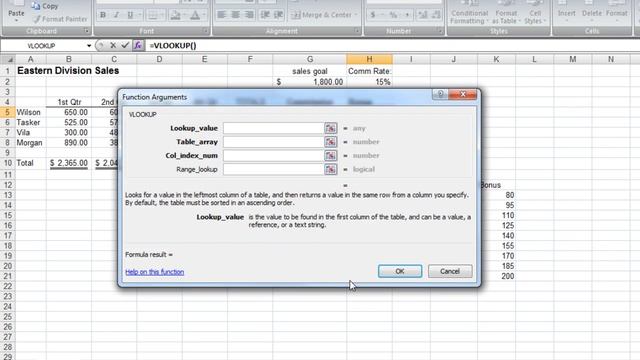Align text right in Alignment group
This screenshot has width=640, height=360.
[x=249, y=15]
